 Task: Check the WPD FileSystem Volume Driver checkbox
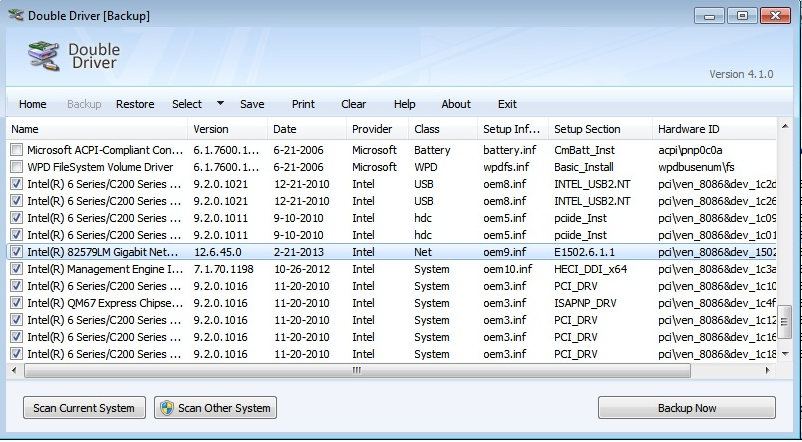pyautogui.click(x=16, y=167)
